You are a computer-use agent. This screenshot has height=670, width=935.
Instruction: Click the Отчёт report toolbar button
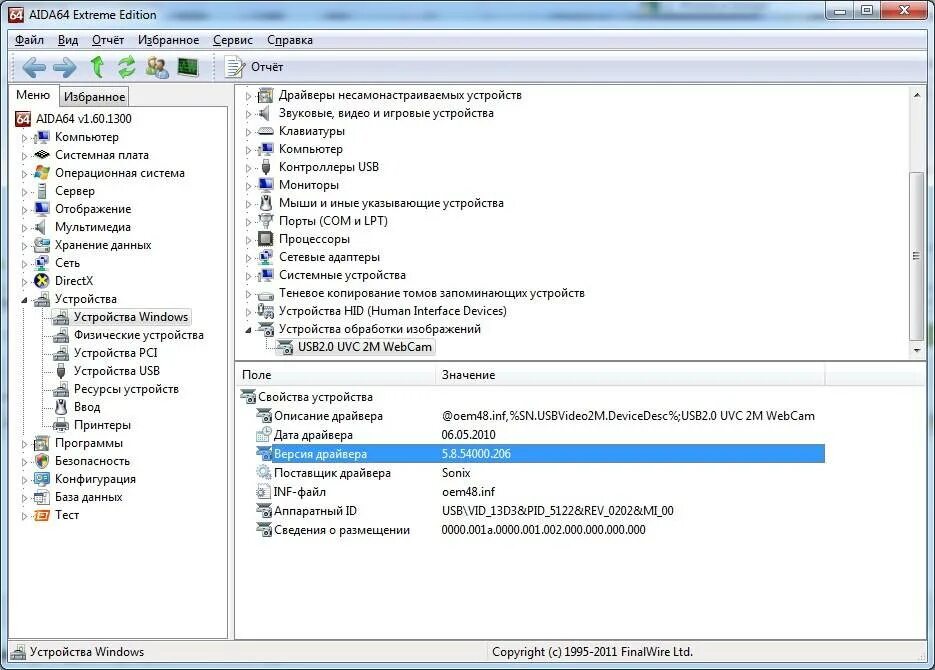click(x=254, y=67)
